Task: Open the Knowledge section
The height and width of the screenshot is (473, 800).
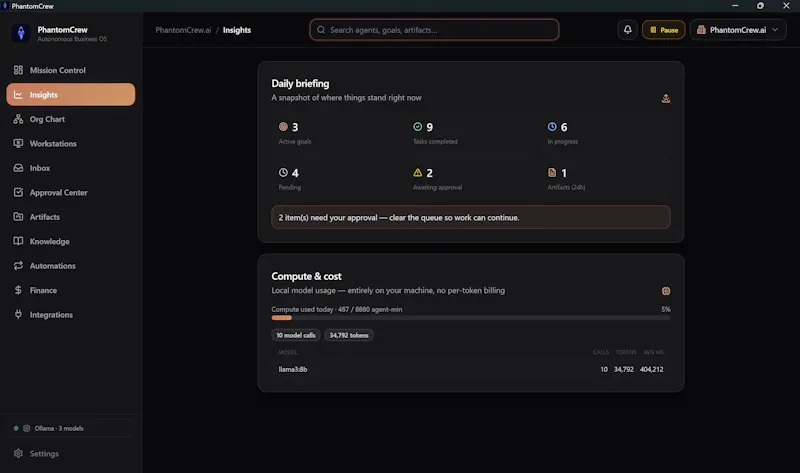Action: click(70, 241)
